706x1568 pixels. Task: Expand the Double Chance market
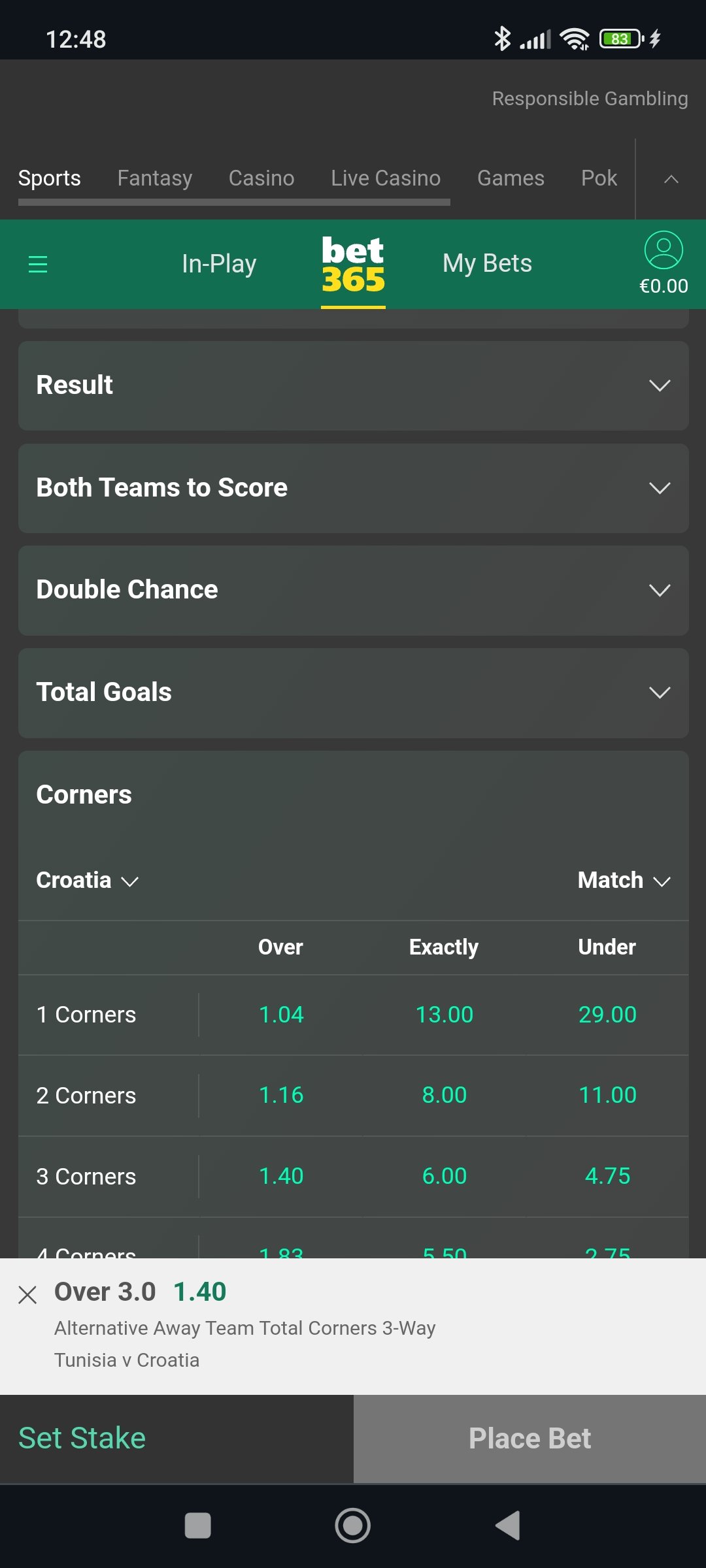point(353,590)
